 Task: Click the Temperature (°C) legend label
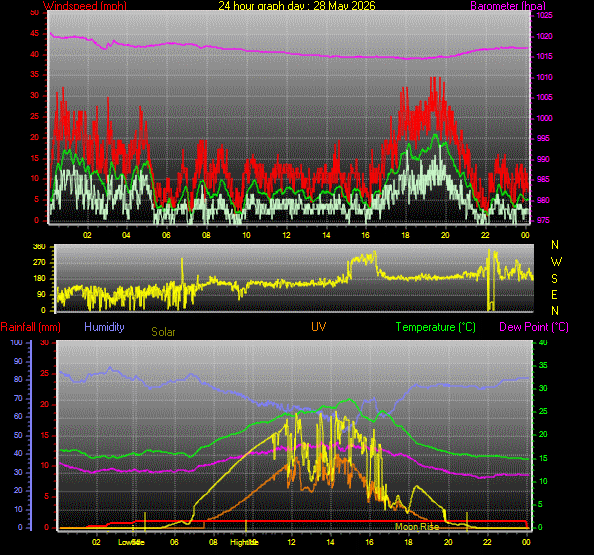(436, 327)
